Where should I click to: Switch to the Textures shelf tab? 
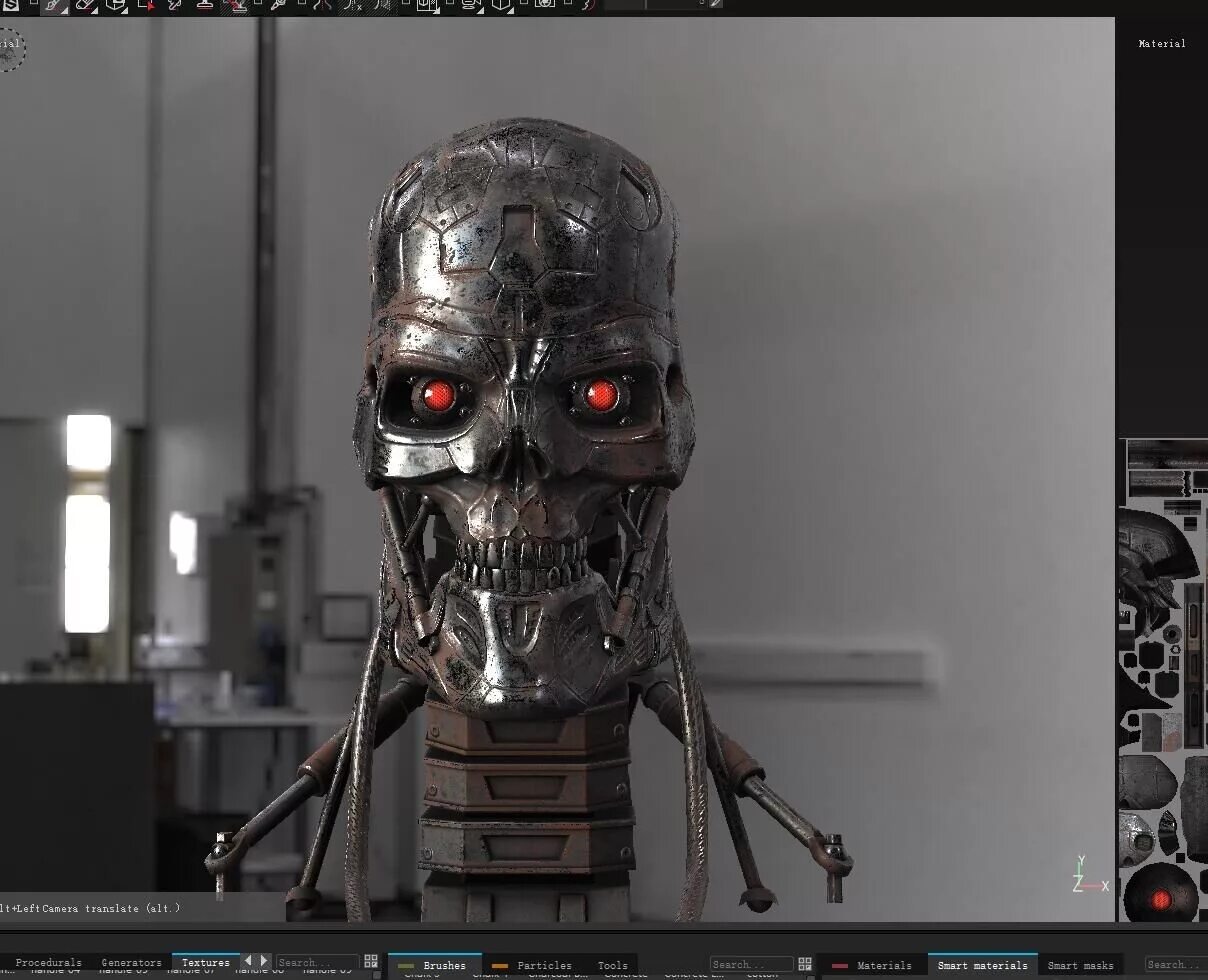pyautogui.click(x=205, y=962)
